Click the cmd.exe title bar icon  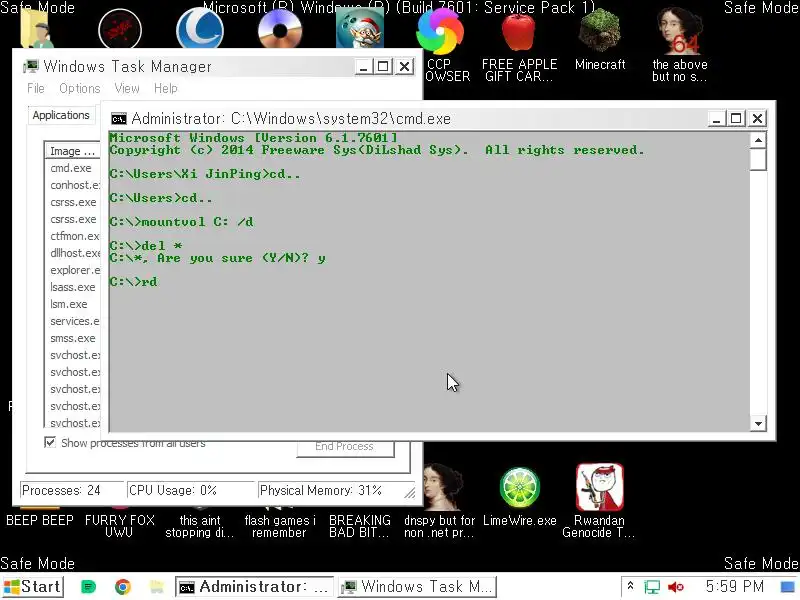click(118, 119)
